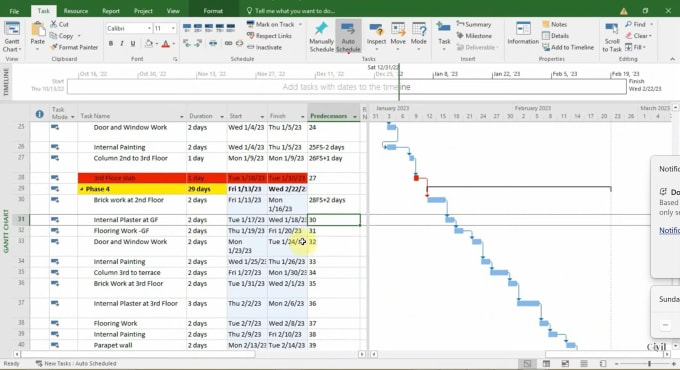Click the Manually Schedule pin icon

click(321, 29)
